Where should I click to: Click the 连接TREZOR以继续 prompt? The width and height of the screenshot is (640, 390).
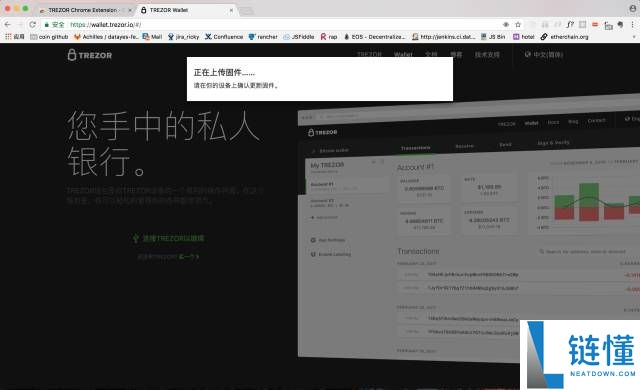(169, 238)
